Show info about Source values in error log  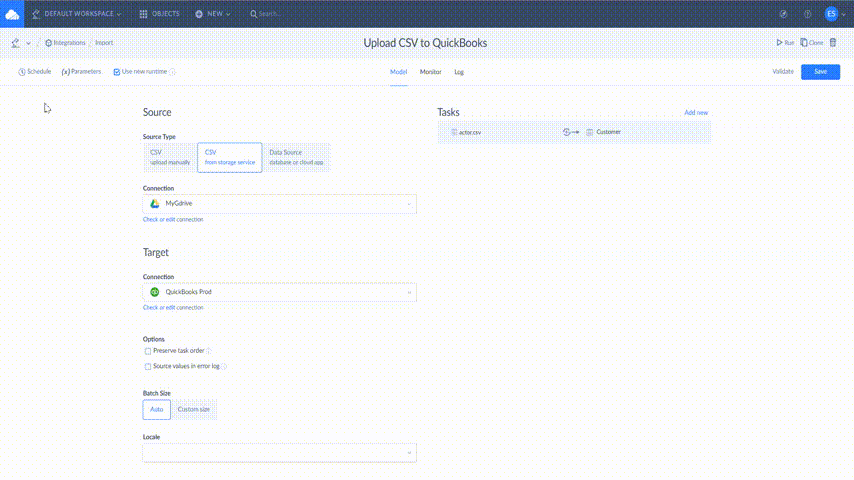(x=224, y=366)
